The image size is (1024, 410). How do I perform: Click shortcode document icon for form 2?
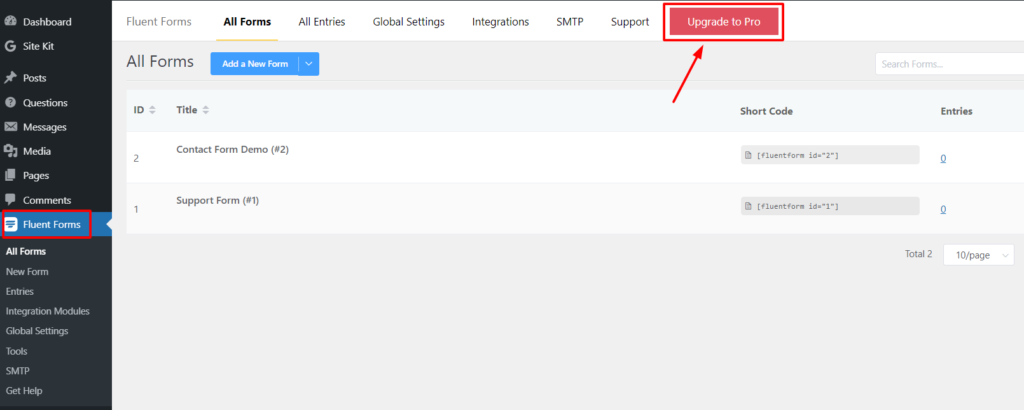click(749, 155)
